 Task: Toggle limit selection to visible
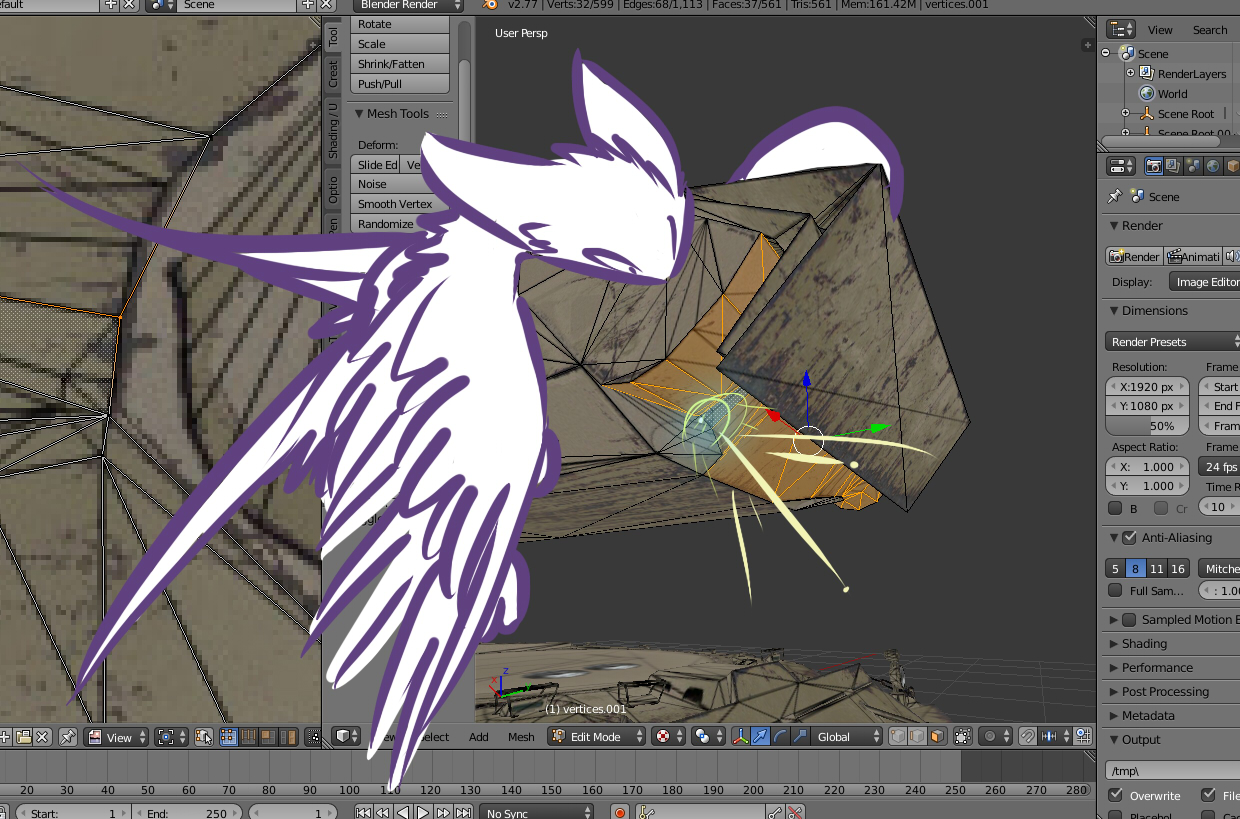[962, 737]
